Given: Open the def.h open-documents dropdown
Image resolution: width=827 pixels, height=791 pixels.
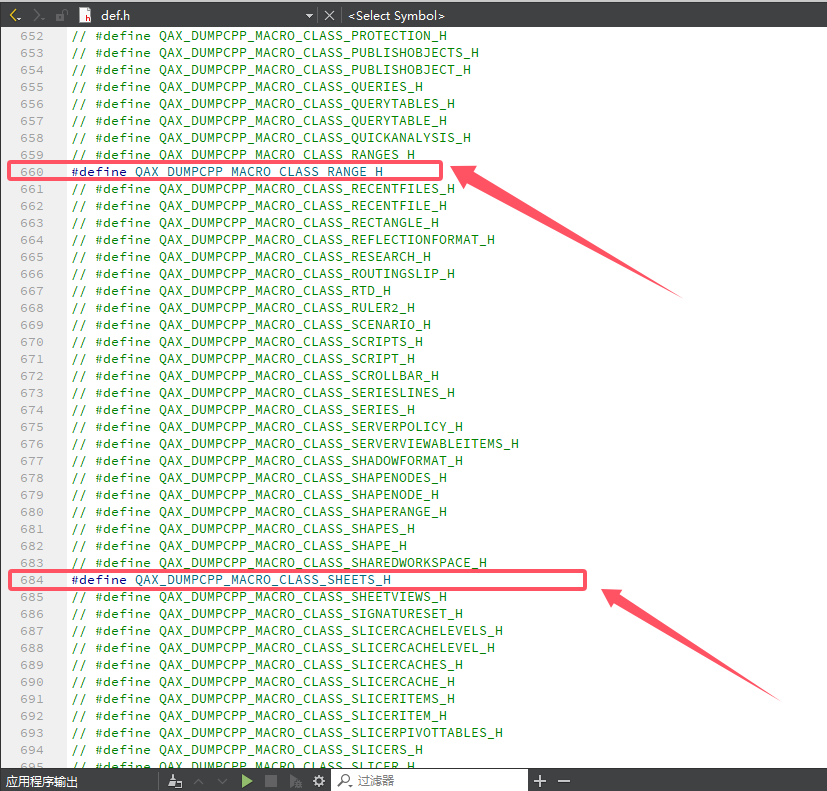Looking at the screenshot, I should click(310, 16).
